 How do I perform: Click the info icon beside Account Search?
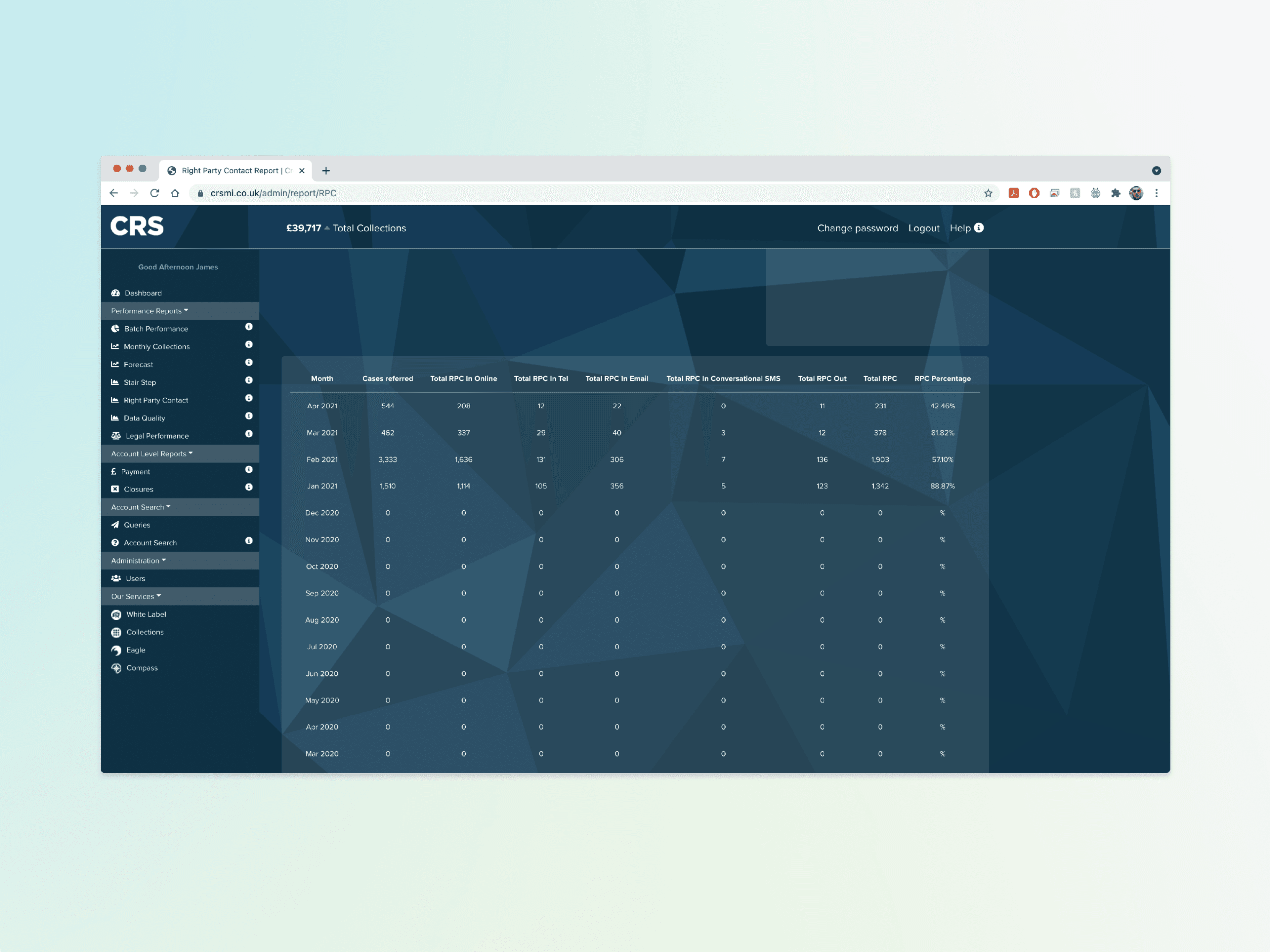(x=249, y=540)
